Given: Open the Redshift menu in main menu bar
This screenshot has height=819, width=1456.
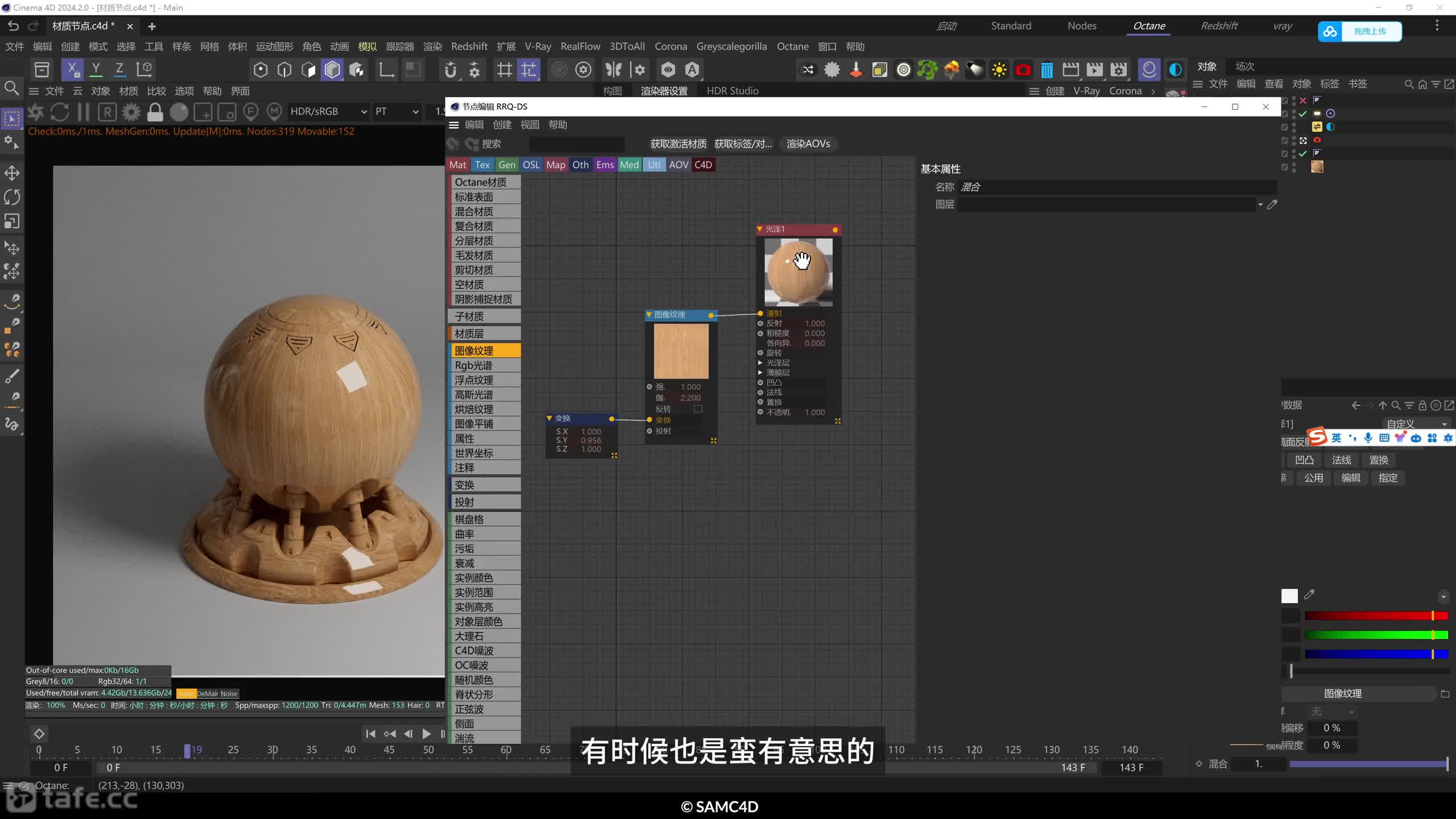Looking at the screenshot, I should [469, 47].
